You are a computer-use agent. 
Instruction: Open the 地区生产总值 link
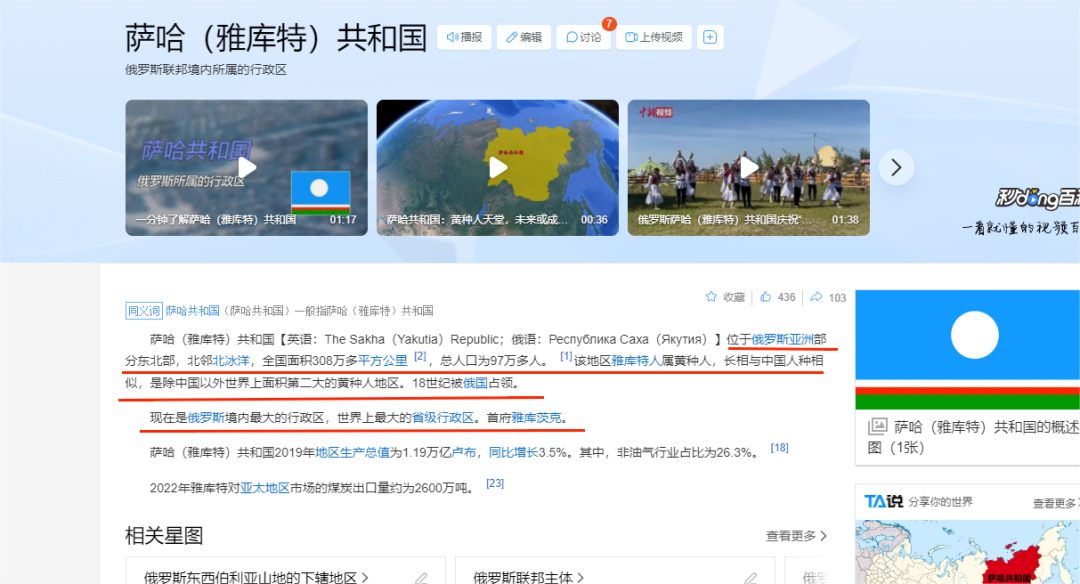coord(353,452)
